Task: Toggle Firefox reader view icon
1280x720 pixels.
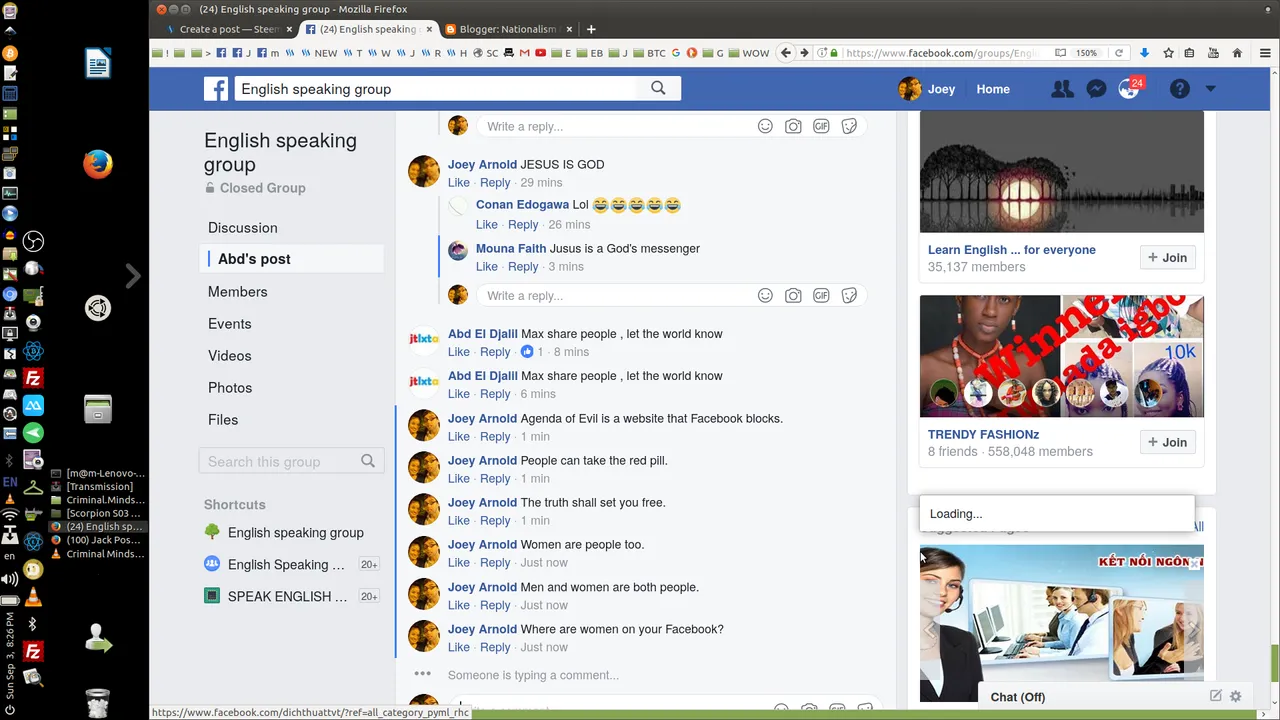Action: tap(1060, 53)
